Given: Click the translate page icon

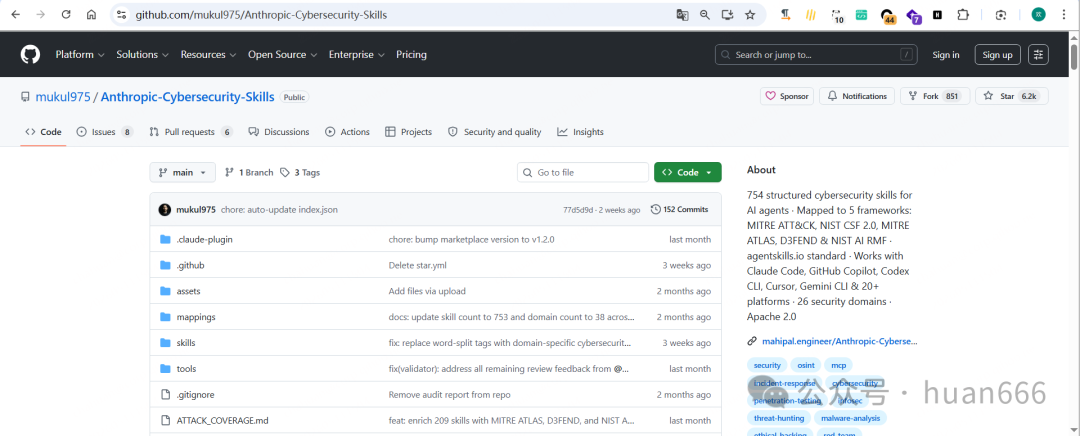Looking at the screenshot, I should 682,14.
